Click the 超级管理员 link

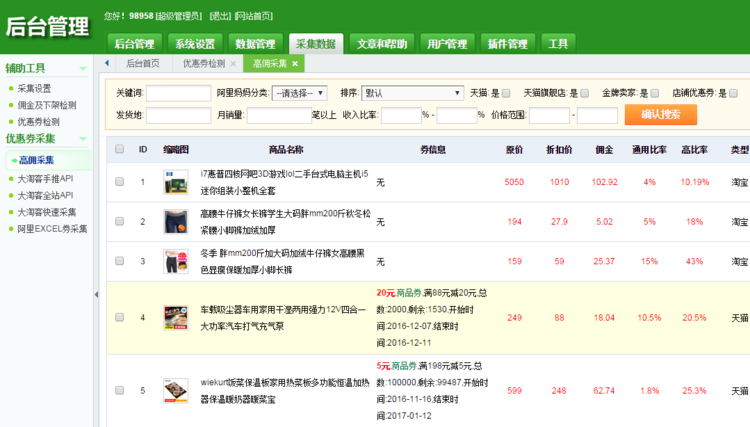click(x=179, y=16)
